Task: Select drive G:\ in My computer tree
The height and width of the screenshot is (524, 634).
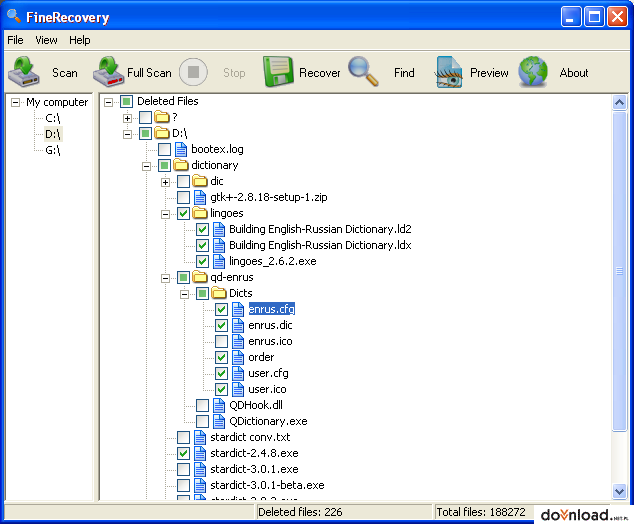Action: pyautogui.click(x=53, y=150)
